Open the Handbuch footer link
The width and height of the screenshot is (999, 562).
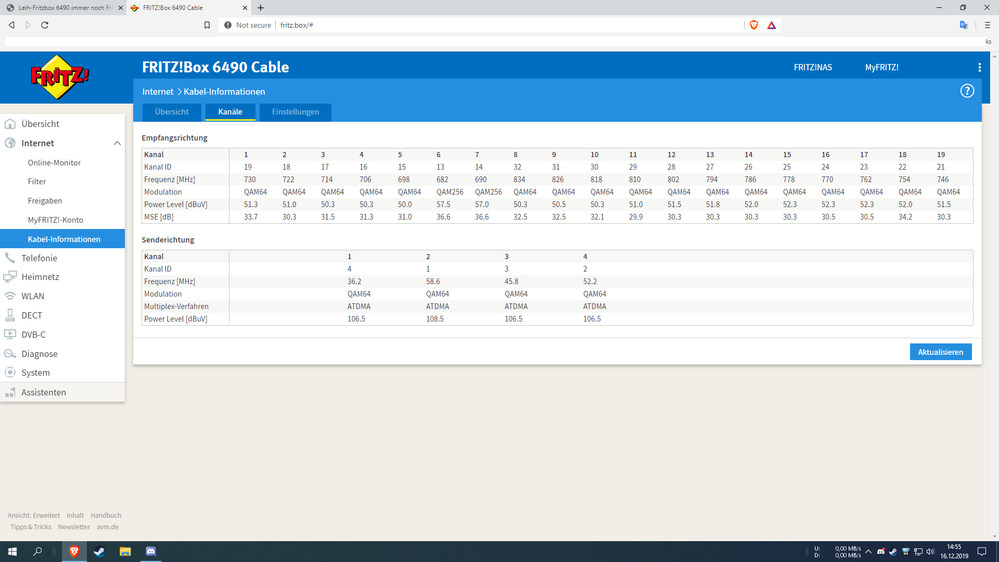click(106, 515)
